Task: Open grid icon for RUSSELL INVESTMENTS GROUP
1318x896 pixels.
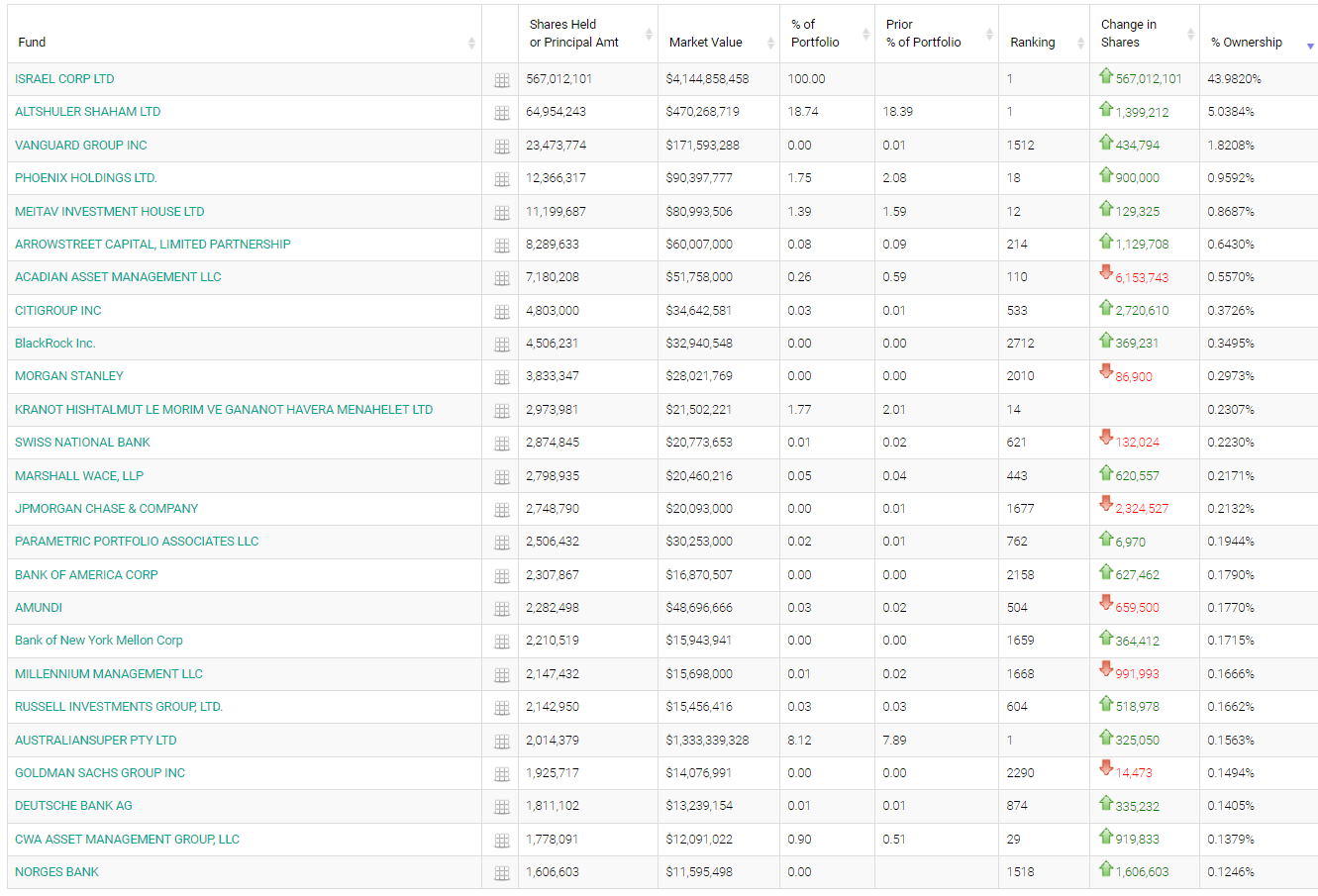Action: pos(502,708)
